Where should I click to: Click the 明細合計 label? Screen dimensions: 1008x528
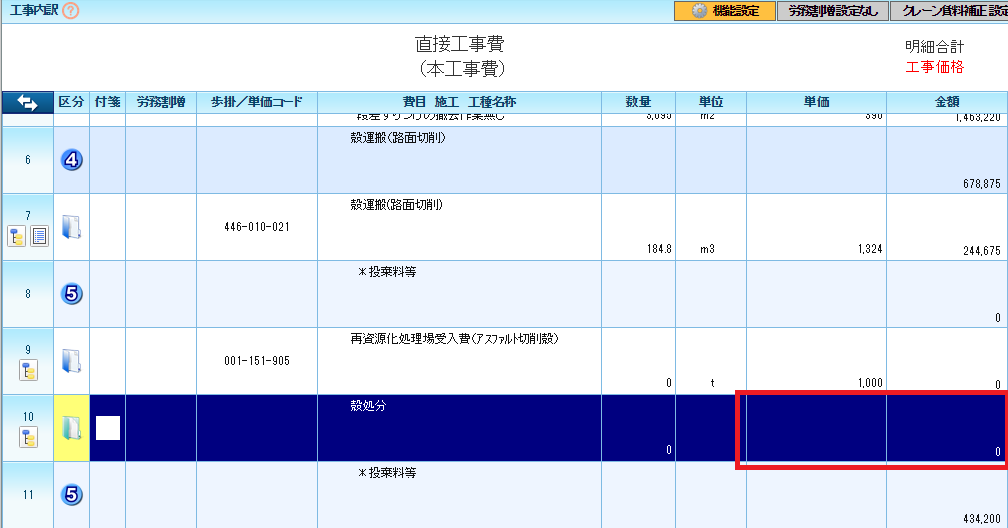tap(935, 46)
